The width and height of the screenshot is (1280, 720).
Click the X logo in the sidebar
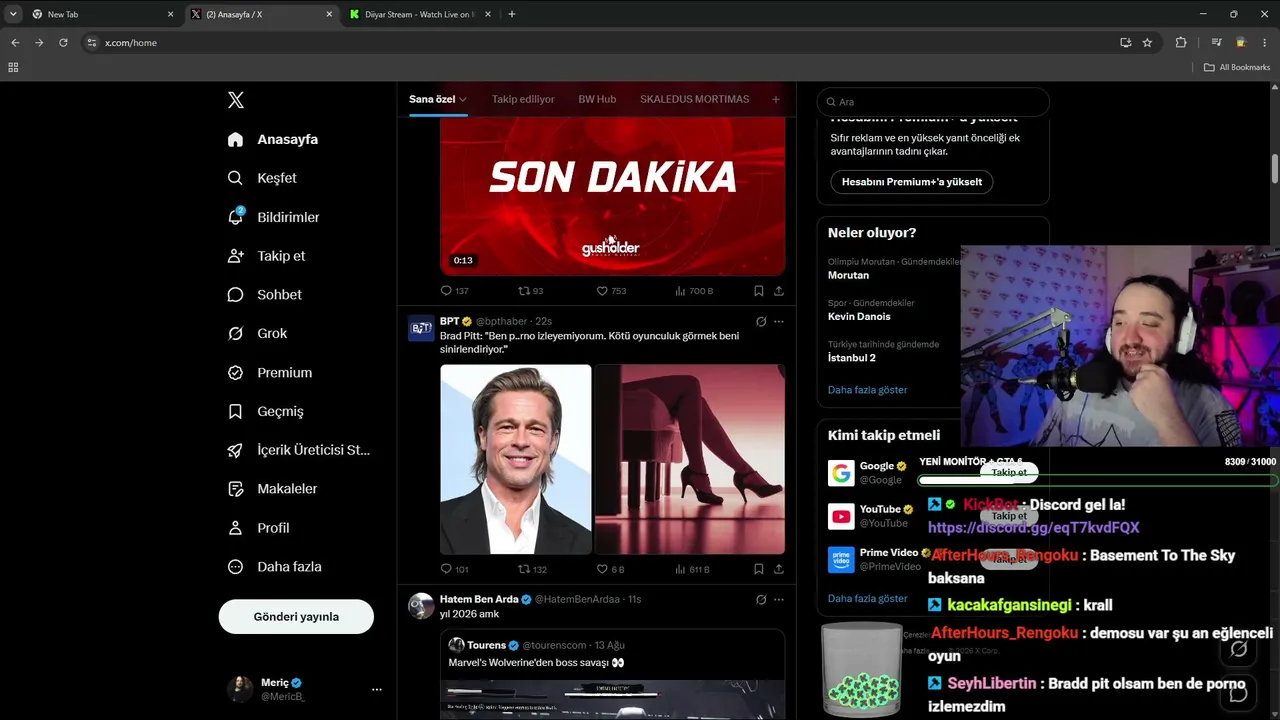tap(235, 100)
